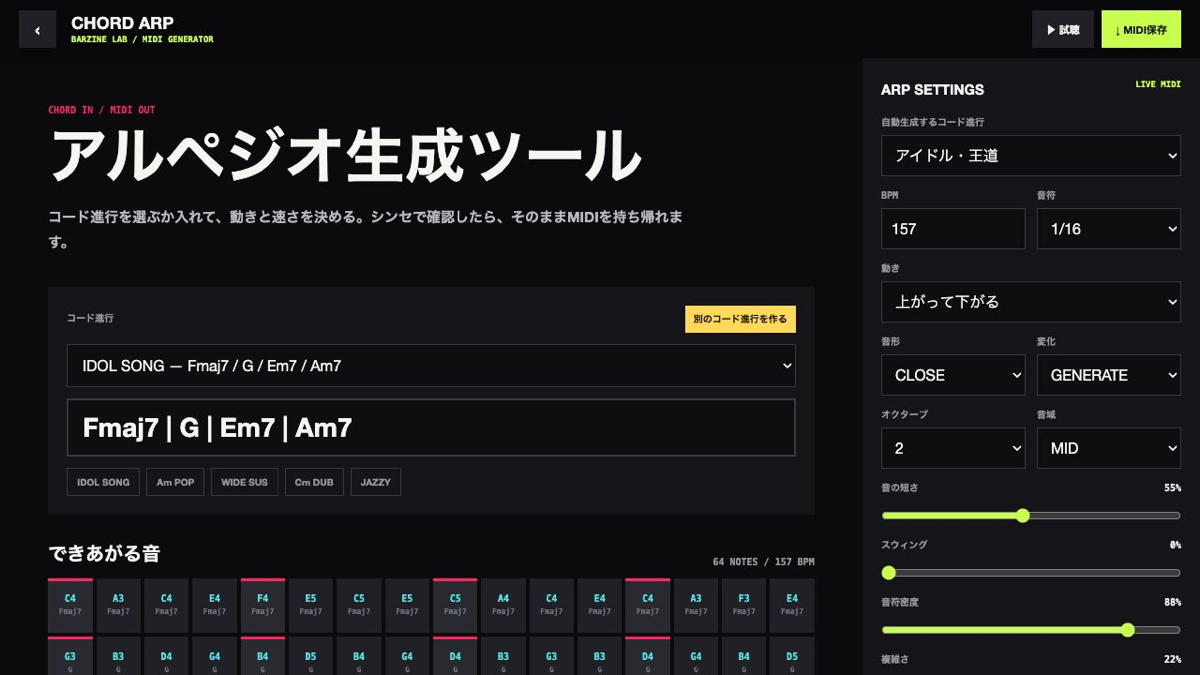The height and width of the screenshot is (675, 1200).
Task: Open the 変化 dropdown showing GENERATE
Action: tap(1109, 375)
